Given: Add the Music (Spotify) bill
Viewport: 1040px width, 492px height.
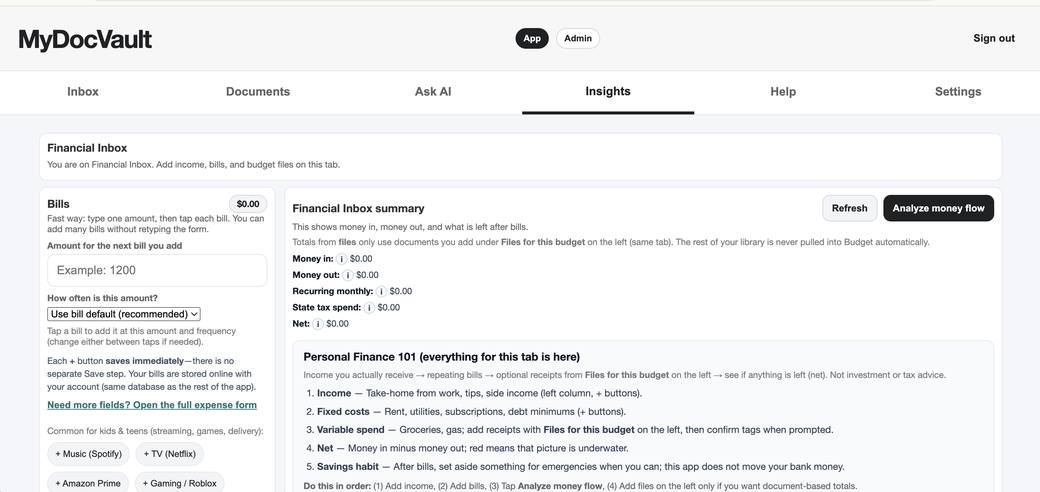Looking at the screenshot, I should (88, 454).
